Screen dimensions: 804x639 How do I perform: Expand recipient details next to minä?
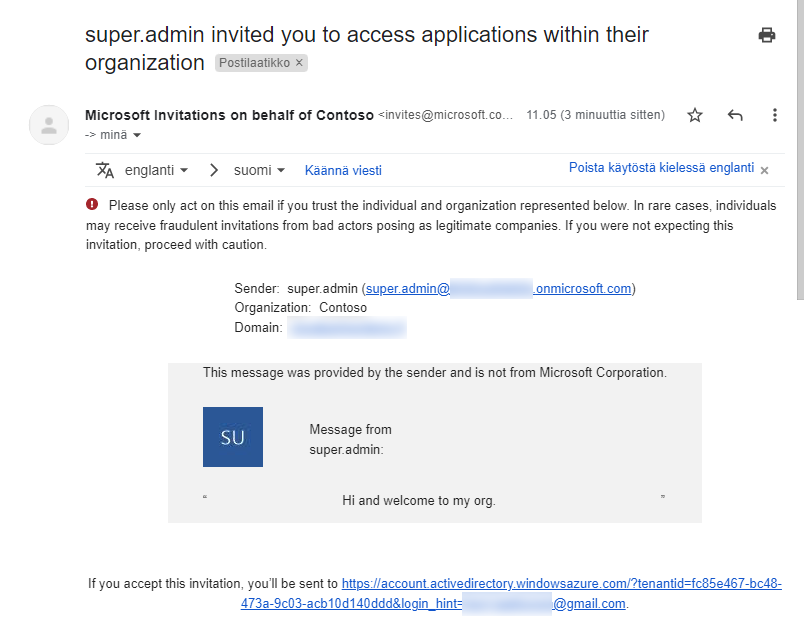pos(137,135)
